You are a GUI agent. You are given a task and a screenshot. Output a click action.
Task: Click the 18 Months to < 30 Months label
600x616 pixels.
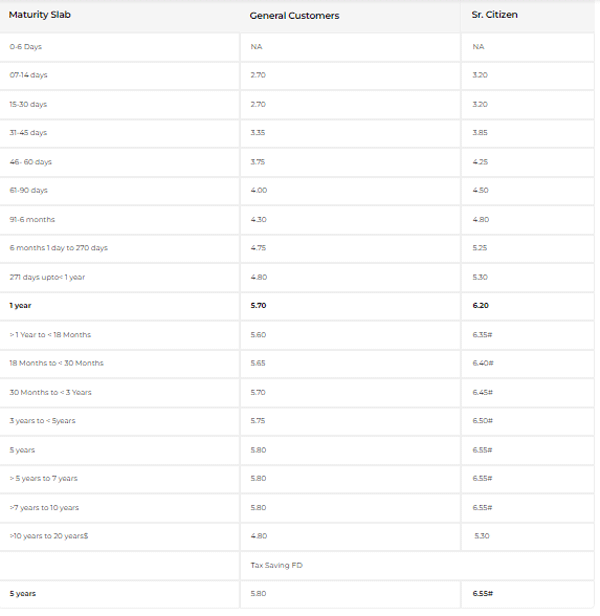pos(56,363)
